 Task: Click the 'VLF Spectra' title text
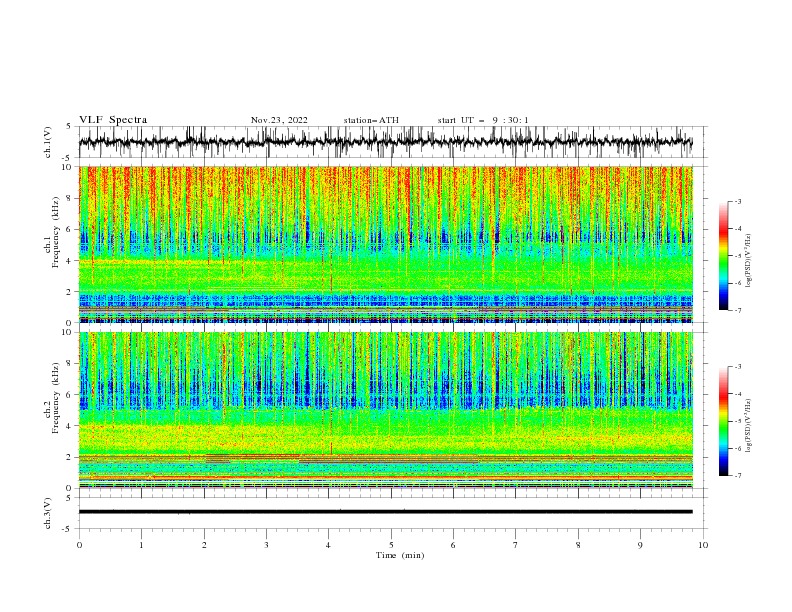[113, 120]
